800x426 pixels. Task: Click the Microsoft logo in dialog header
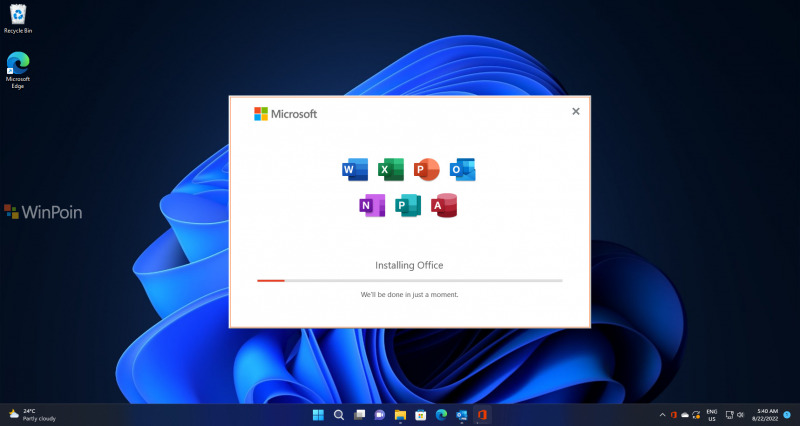[x=286, y=114]
